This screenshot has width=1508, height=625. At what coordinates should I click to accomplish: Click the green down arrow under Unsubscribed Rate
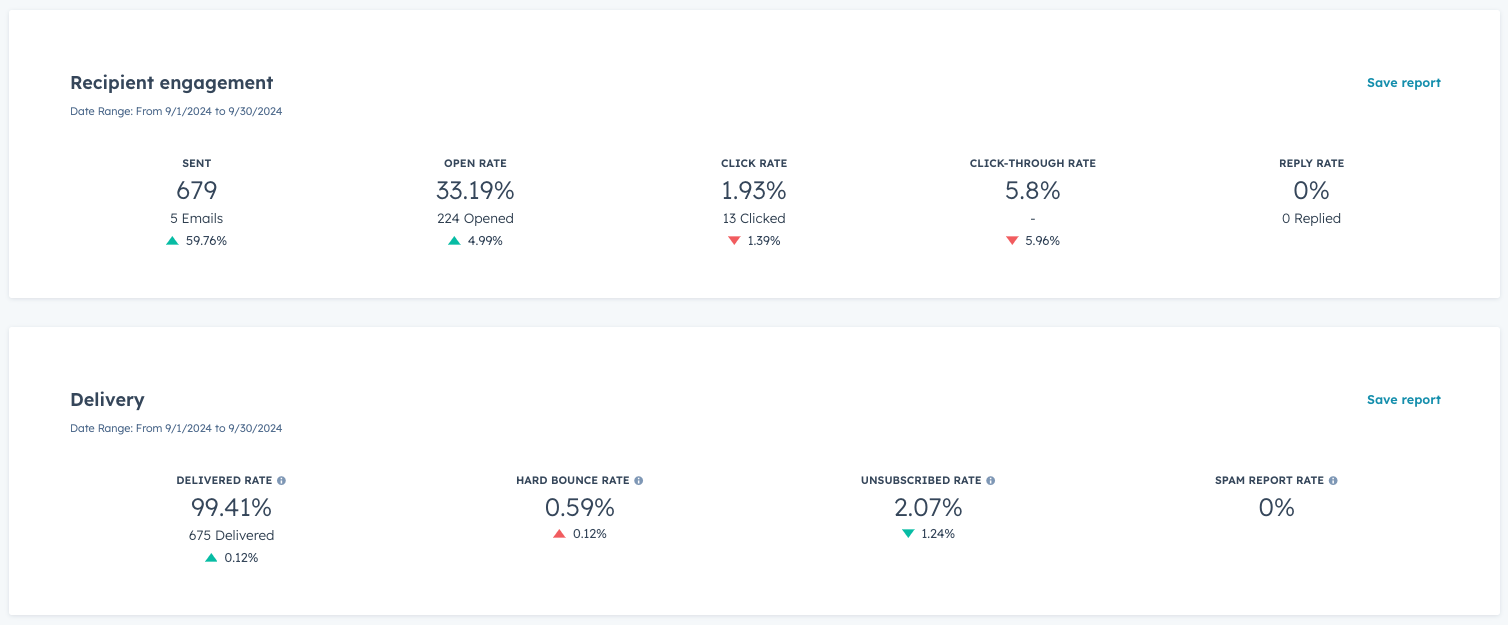(x=908, y=534)
